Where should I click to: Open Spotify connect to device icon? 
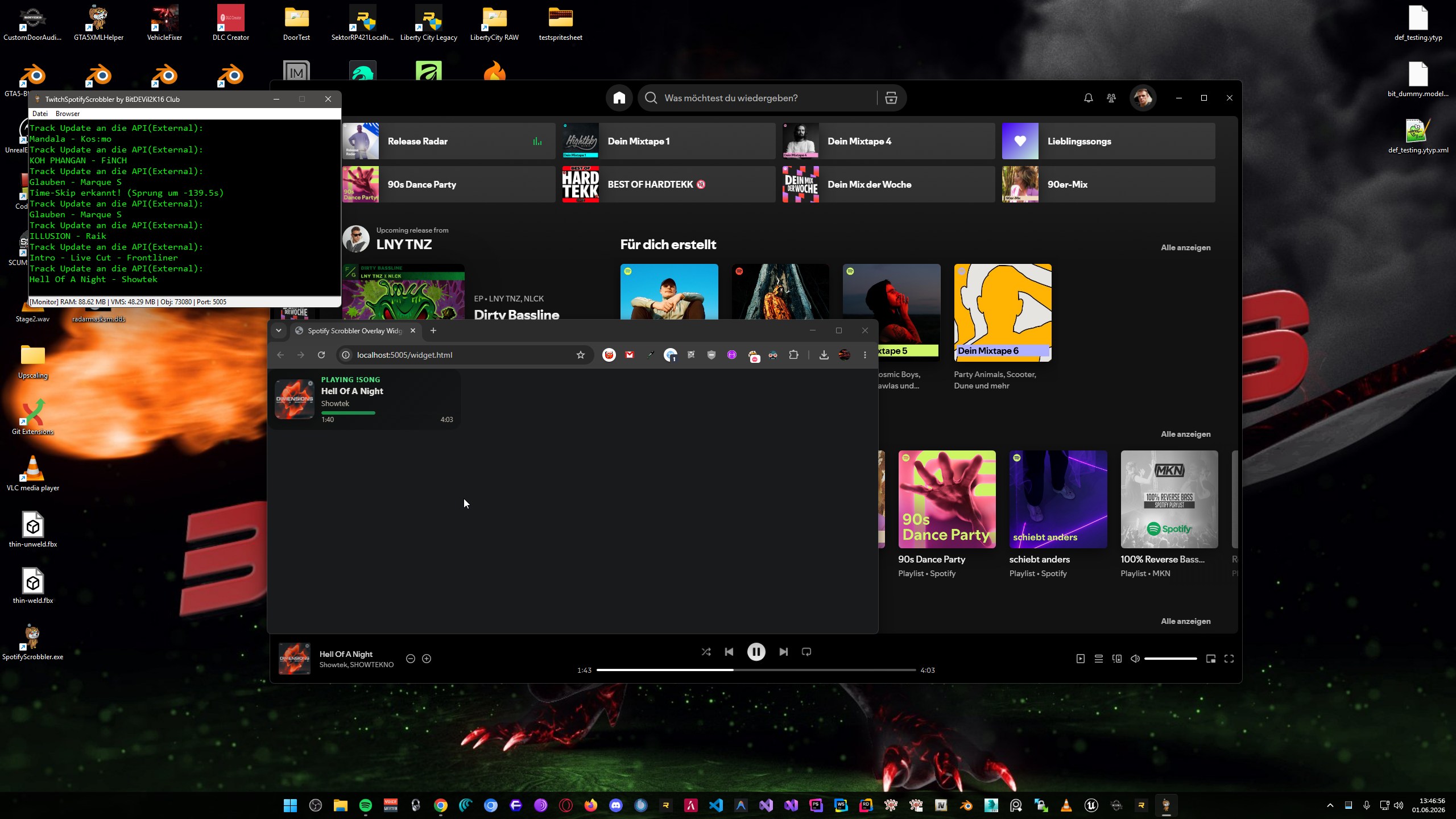coord(1116,659)
